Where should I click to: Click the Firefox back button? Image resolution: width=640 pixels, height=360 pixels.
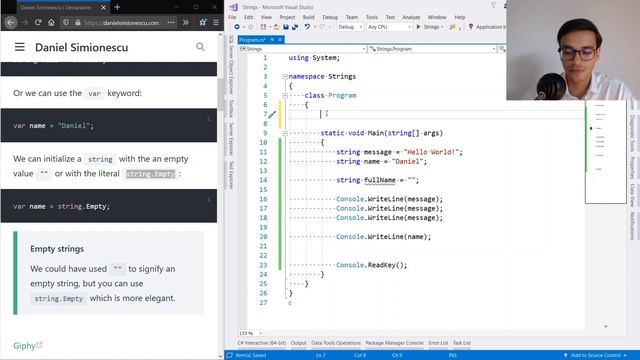(x=11, y=22)
